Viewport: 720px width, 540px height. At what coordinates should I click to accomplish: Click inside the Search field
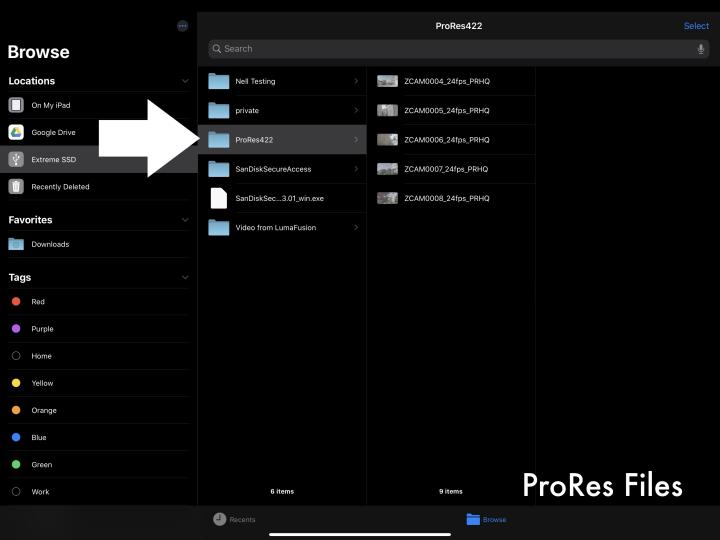(459, 49)
